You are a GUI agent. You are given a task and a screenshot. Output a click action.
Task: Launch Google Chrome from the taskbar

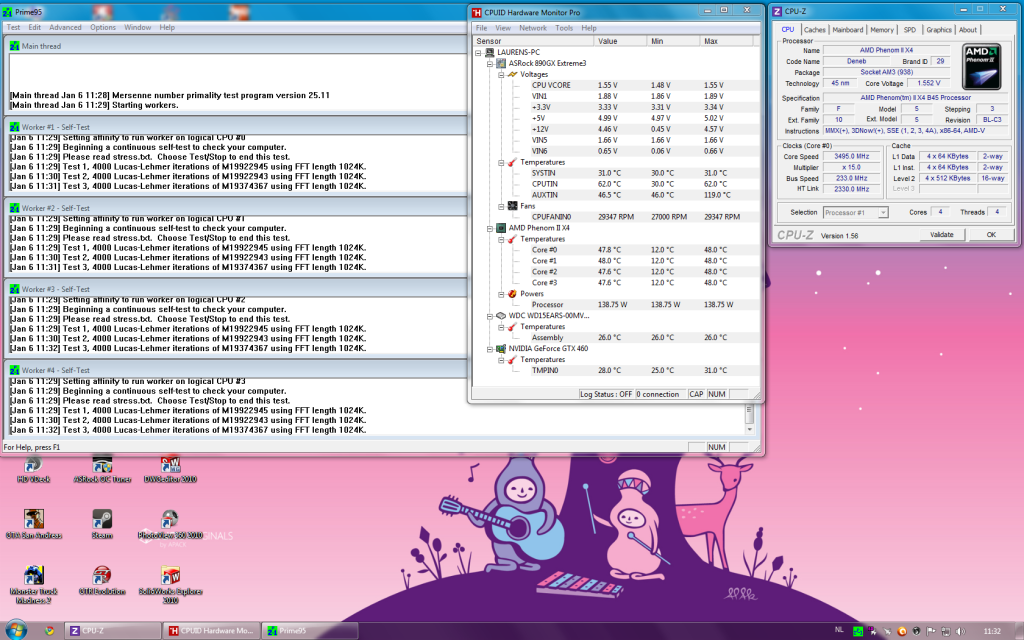pos(50,631)
